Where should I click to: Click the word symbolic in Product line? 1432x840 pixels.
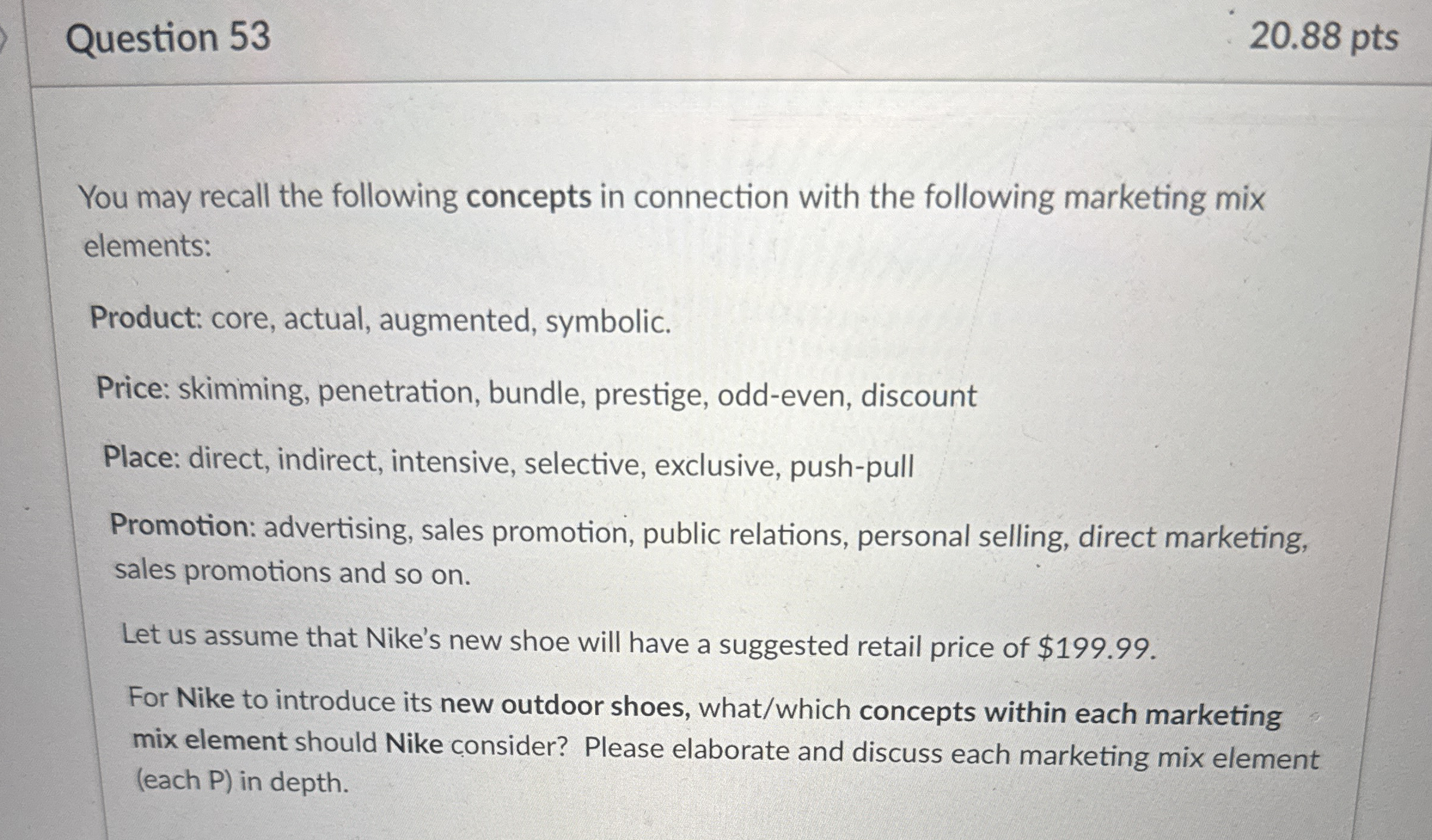click(608, 323)
